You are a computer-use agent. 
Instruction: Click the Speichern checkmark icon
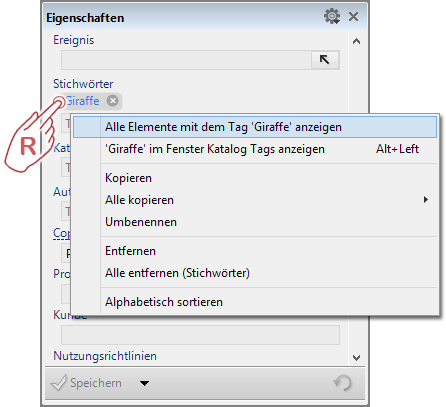59,383
